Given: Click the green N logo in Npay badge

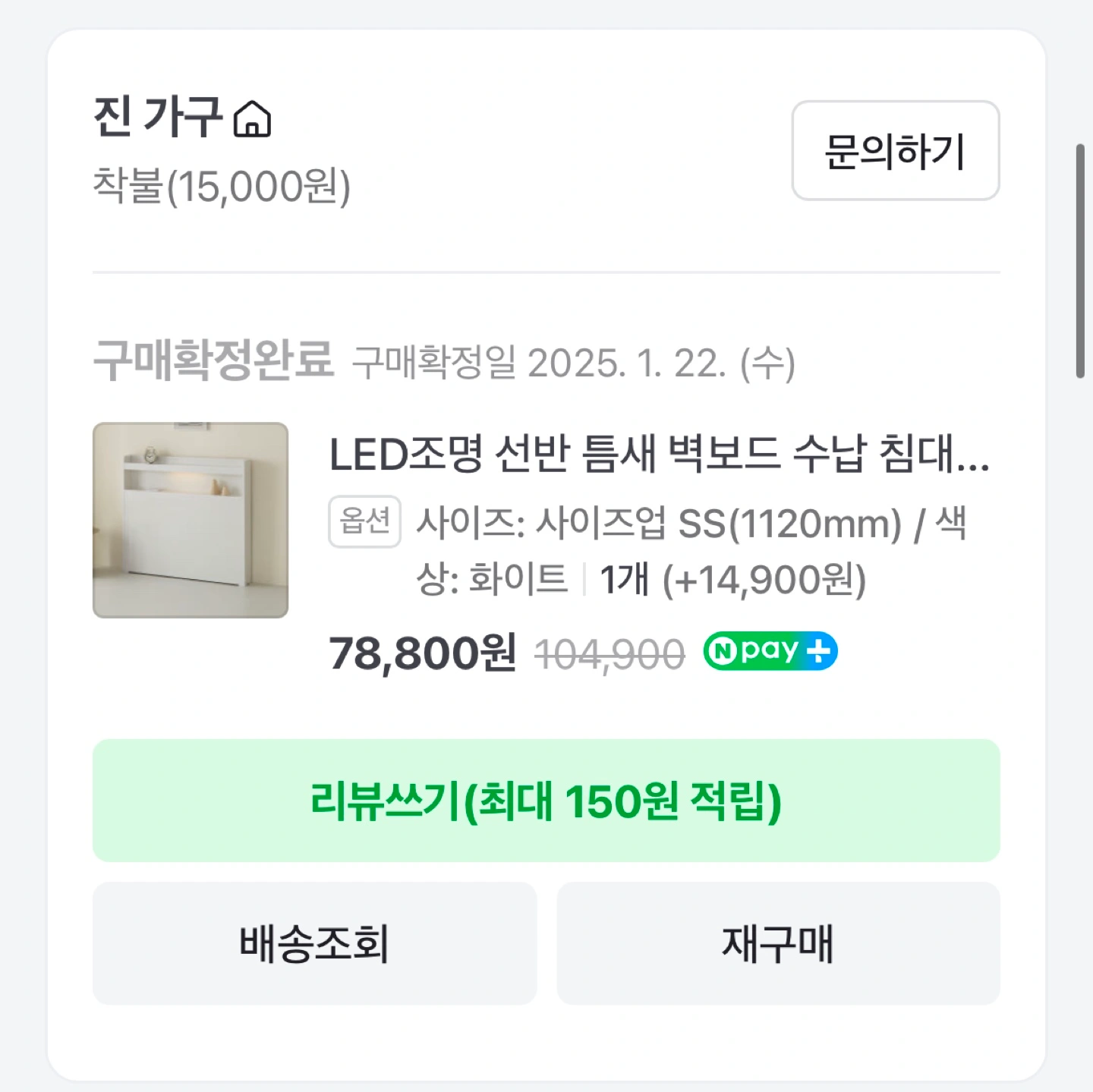Looking at the screenshot, I should (724, 652).
